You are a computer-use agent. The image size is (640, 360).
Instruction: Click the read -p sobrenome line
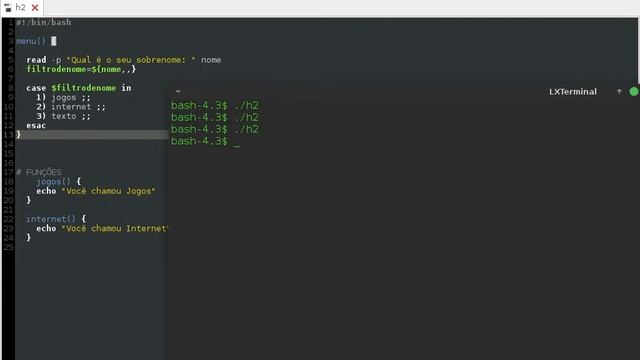pos(124,60)
